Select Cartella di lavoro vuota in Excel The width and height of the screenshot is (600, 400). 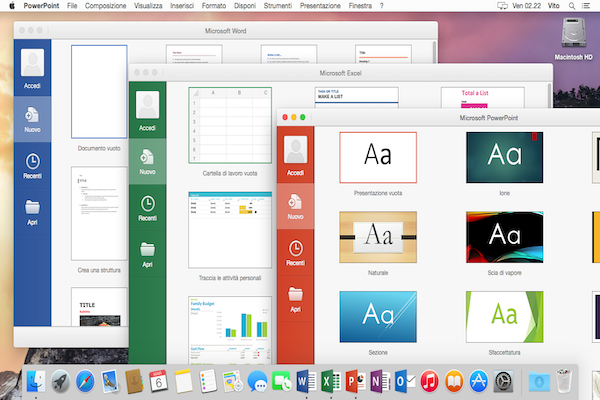tap(230, 125)
